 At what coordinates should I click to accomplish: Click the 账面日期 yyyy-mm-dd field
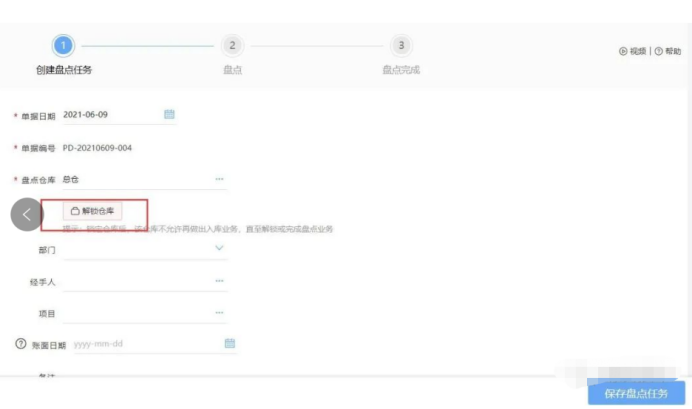point(154,344)
